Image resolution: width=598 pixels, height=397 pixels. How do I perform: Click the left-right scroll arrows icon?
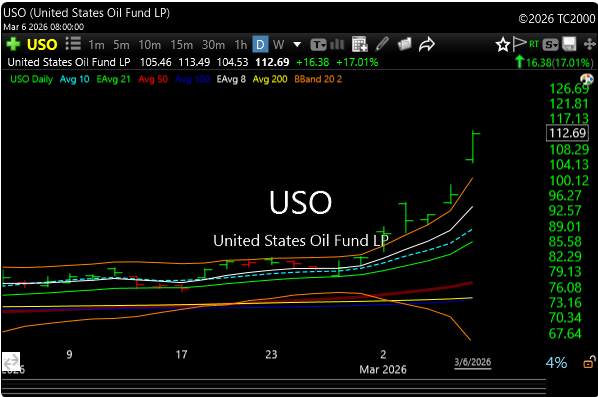pos(11,361)
